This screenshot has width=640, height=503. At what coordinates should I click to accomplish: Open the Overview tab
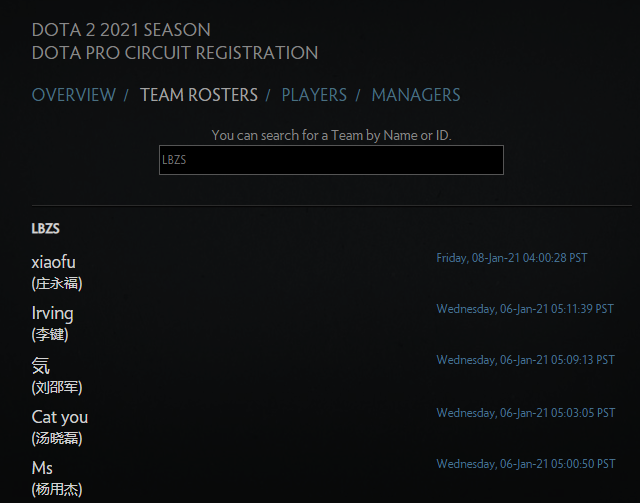click(74, 95)
